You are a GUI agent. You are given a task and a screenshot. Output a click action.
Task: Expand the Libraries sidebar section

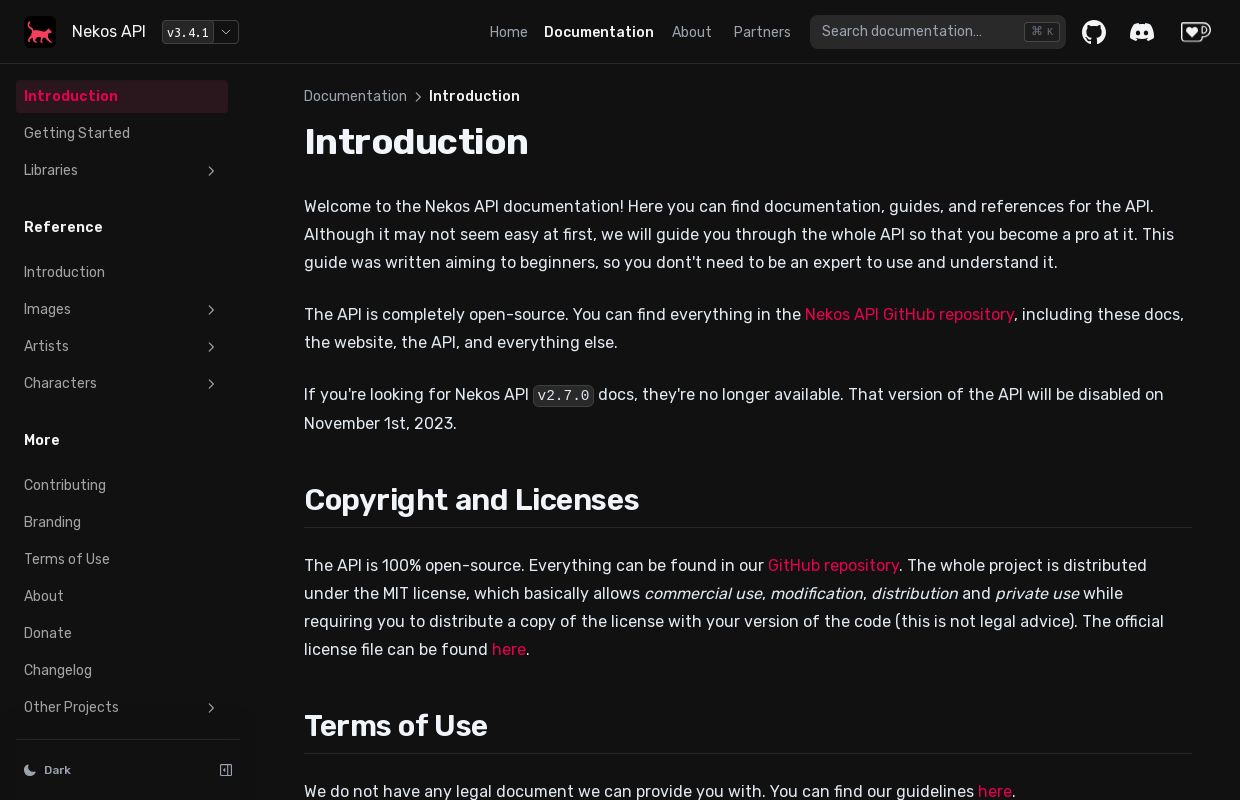[x=122, y=170]
